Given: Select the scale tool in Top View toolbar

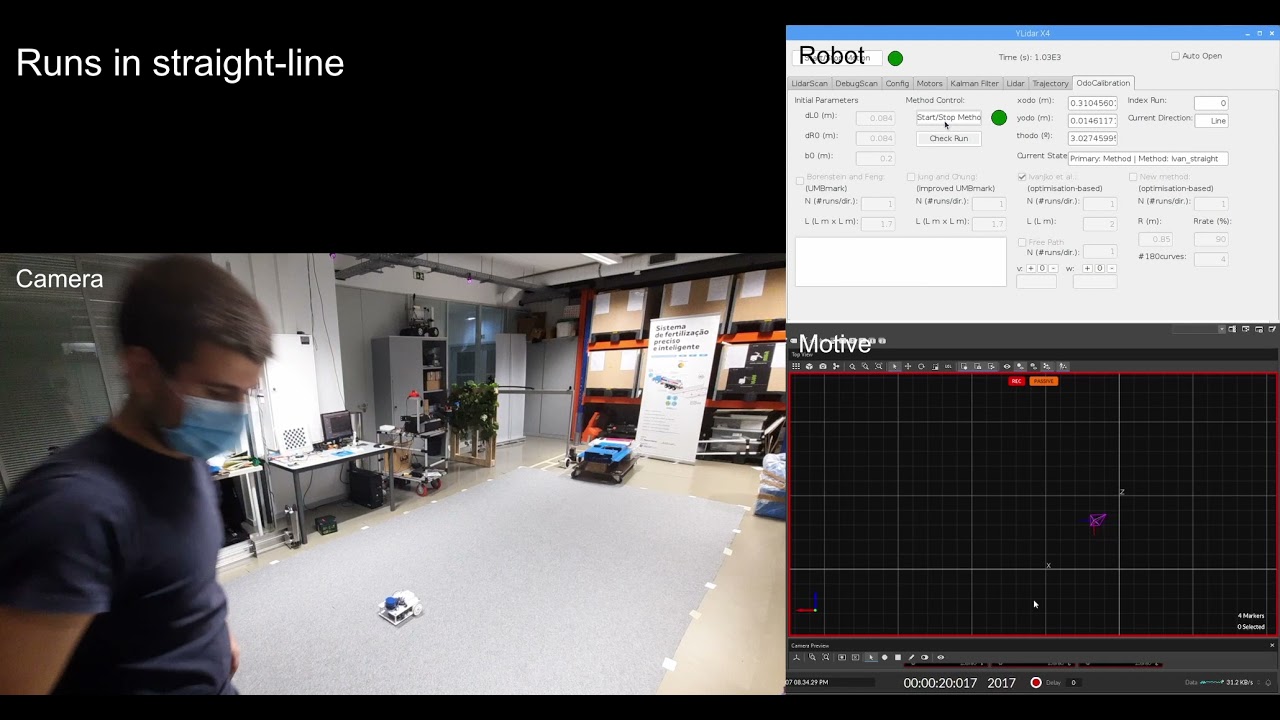Looking at the screenshot, I should [x=934, y=366].
